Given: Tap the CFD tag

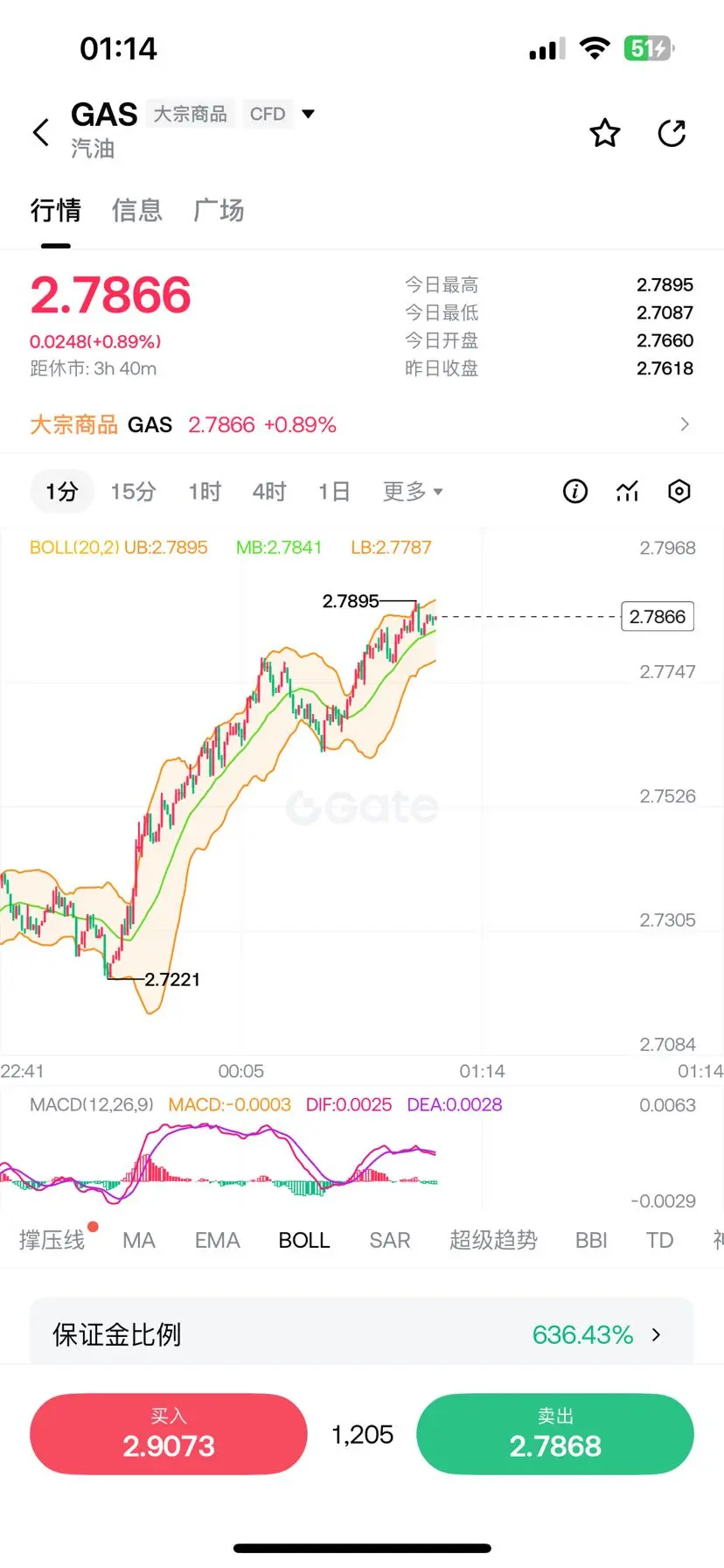Looking at the screenshot, I should click(x=268, y=114).
